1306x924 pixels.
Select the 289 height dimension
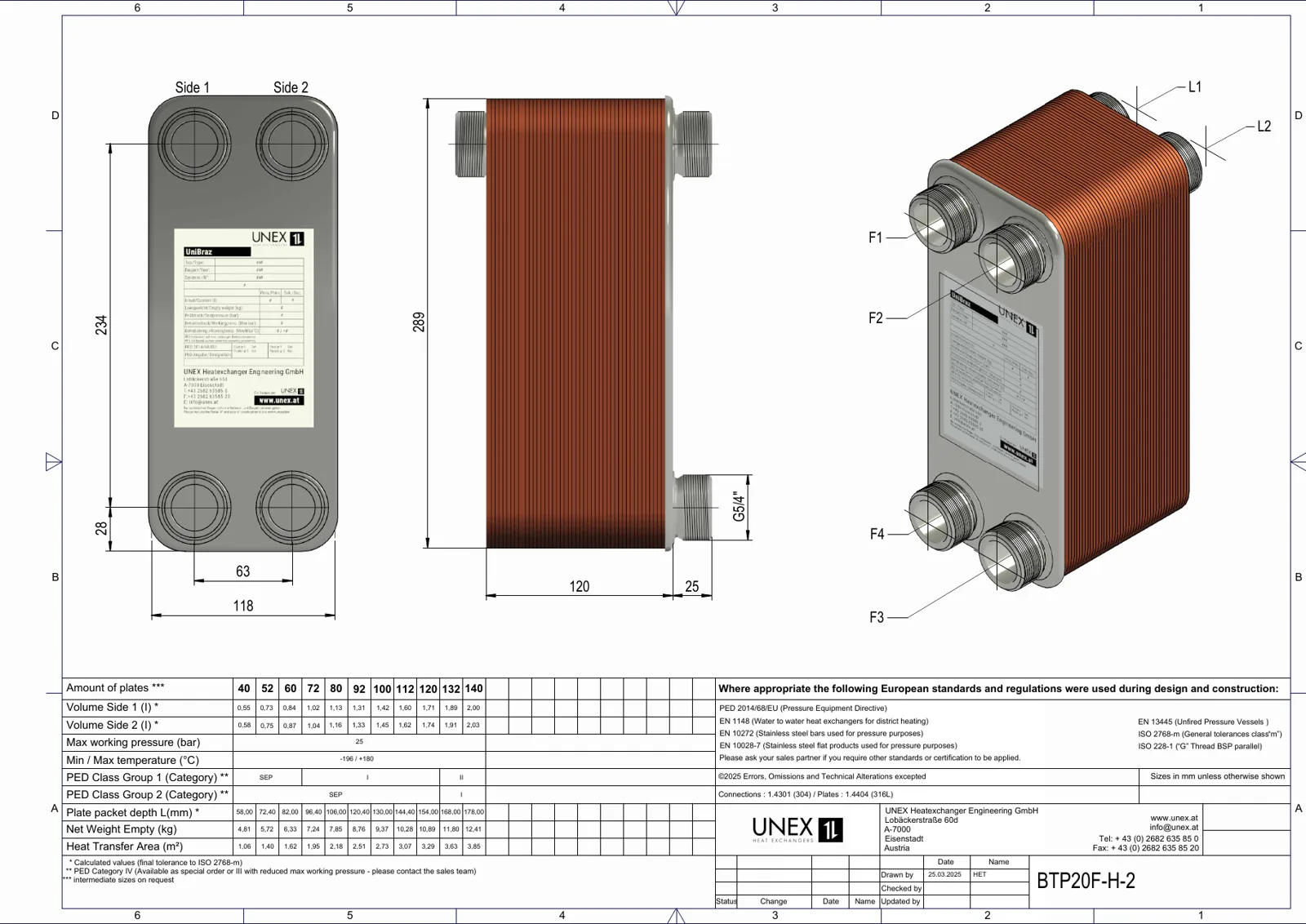(419, 322)
